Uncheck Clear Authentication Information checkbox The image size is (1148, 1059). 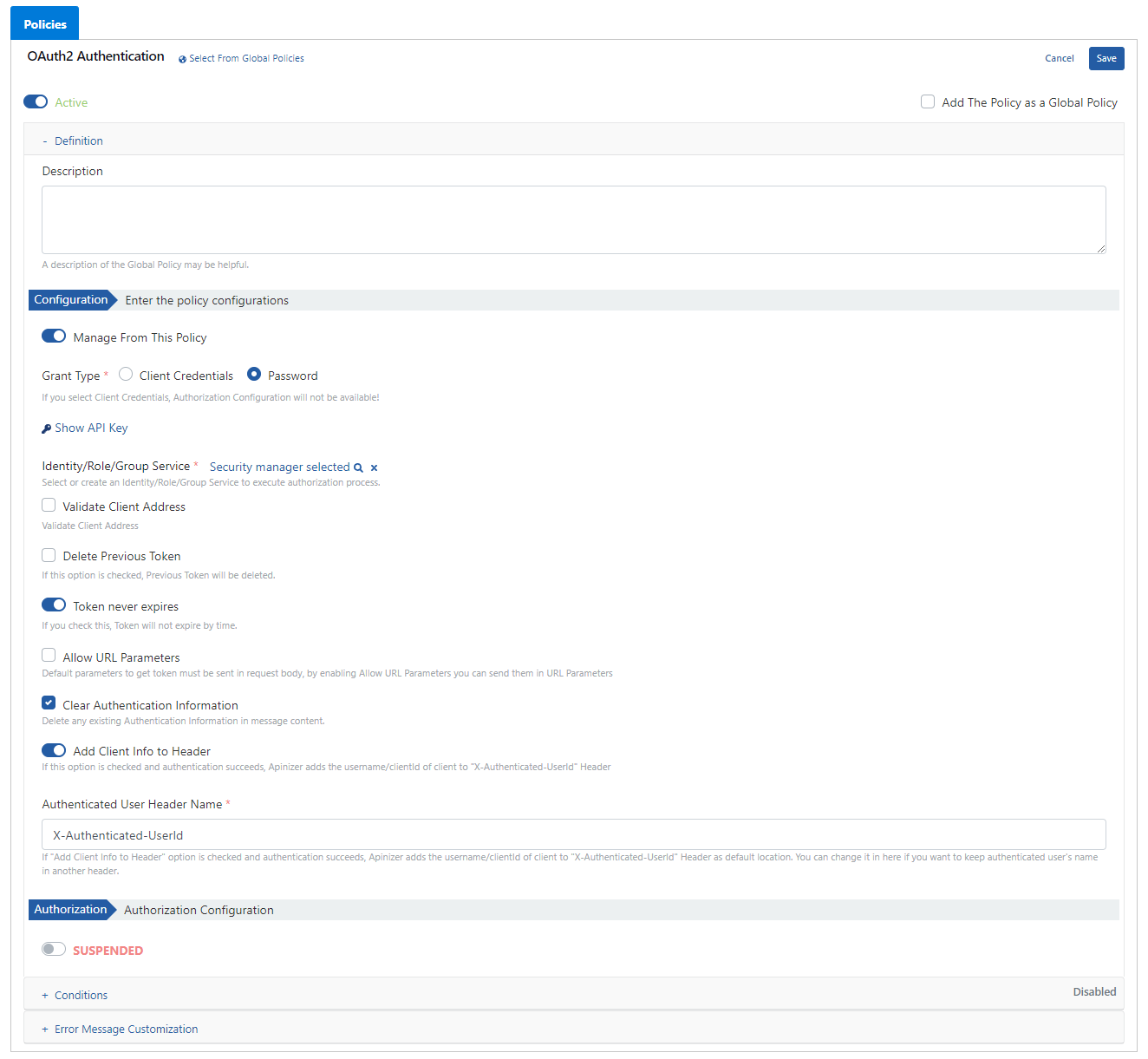pyautogui.click(x=49, y=703)
